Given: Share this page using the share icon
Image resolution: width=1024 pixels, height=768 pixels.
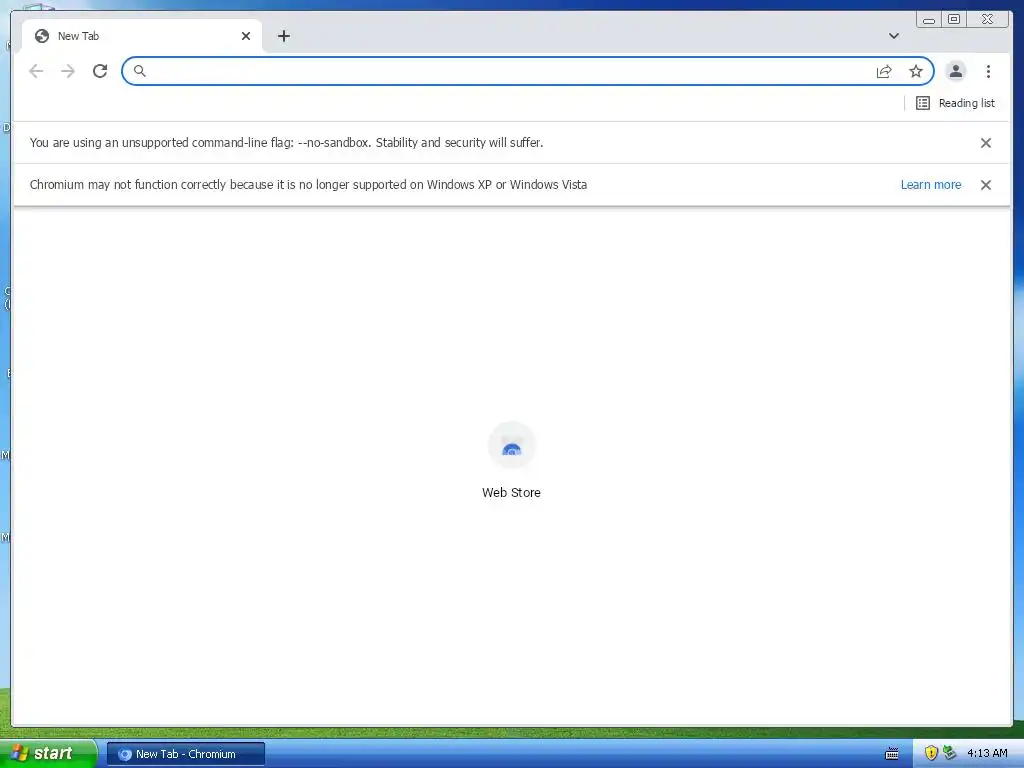Looking at the screenshot, I should click(x=884, y=71).
